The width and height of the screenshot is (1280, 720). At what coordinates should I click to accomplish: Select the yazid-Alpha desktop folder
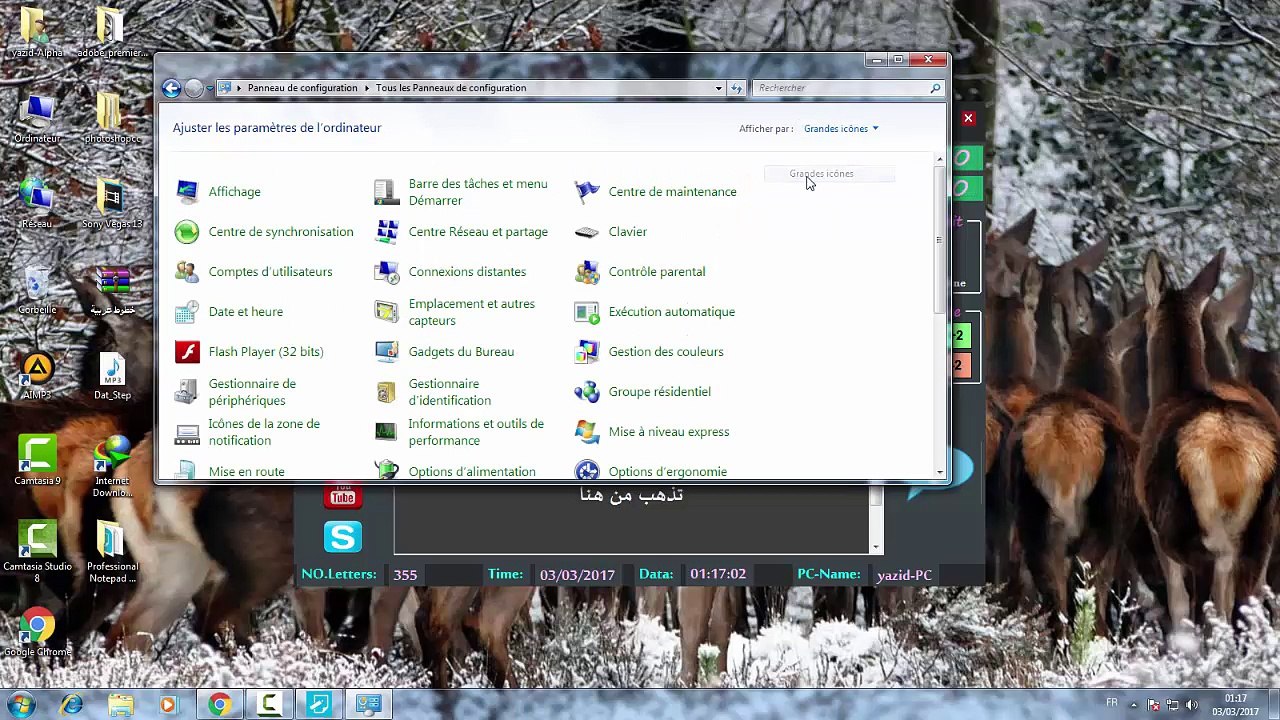[x=36, y=32]
